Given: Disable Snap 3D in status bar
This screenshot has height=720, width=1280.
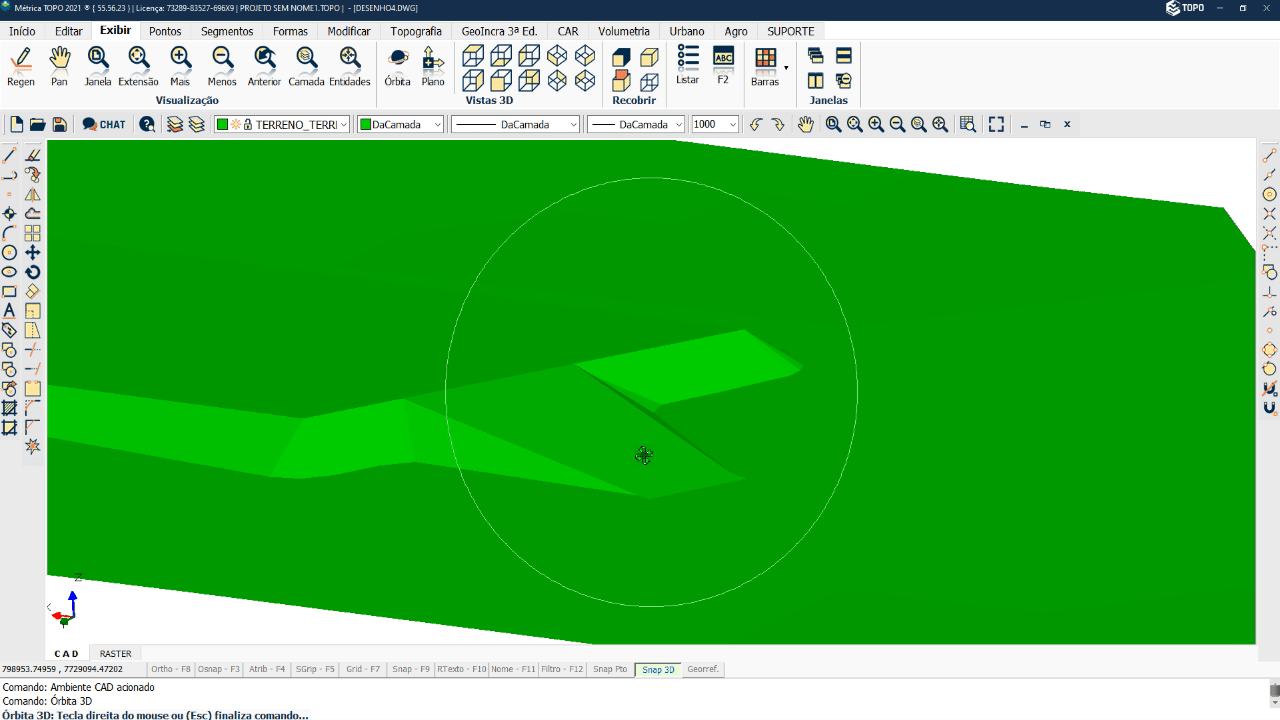Looking at the screenshot, I should pyautogui.click(x=658, y=669).
